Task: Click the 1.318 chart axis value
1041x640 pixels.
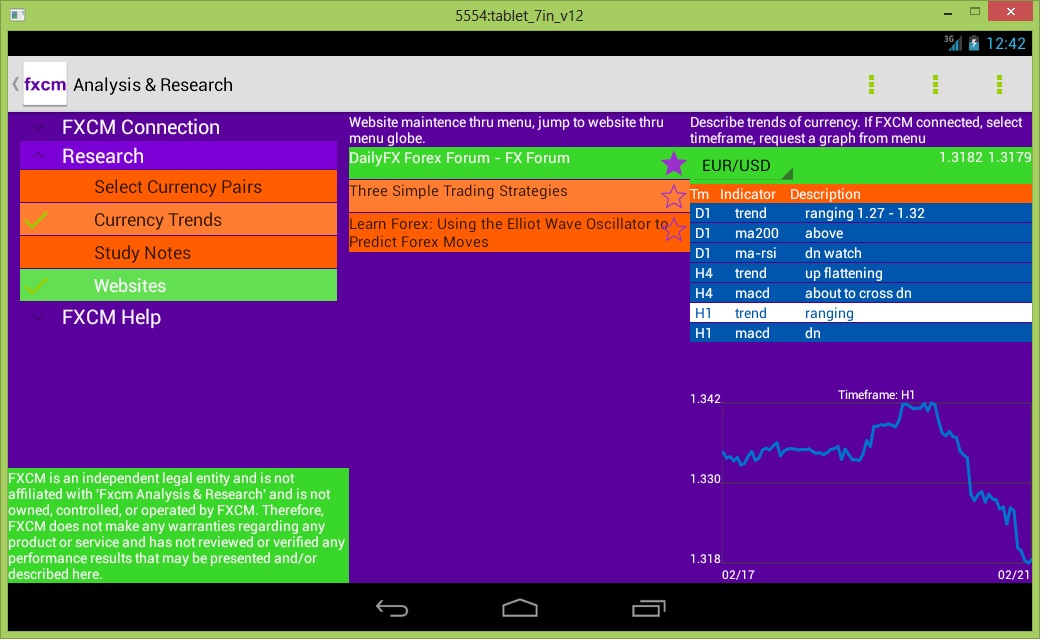Action: point(705,558)
